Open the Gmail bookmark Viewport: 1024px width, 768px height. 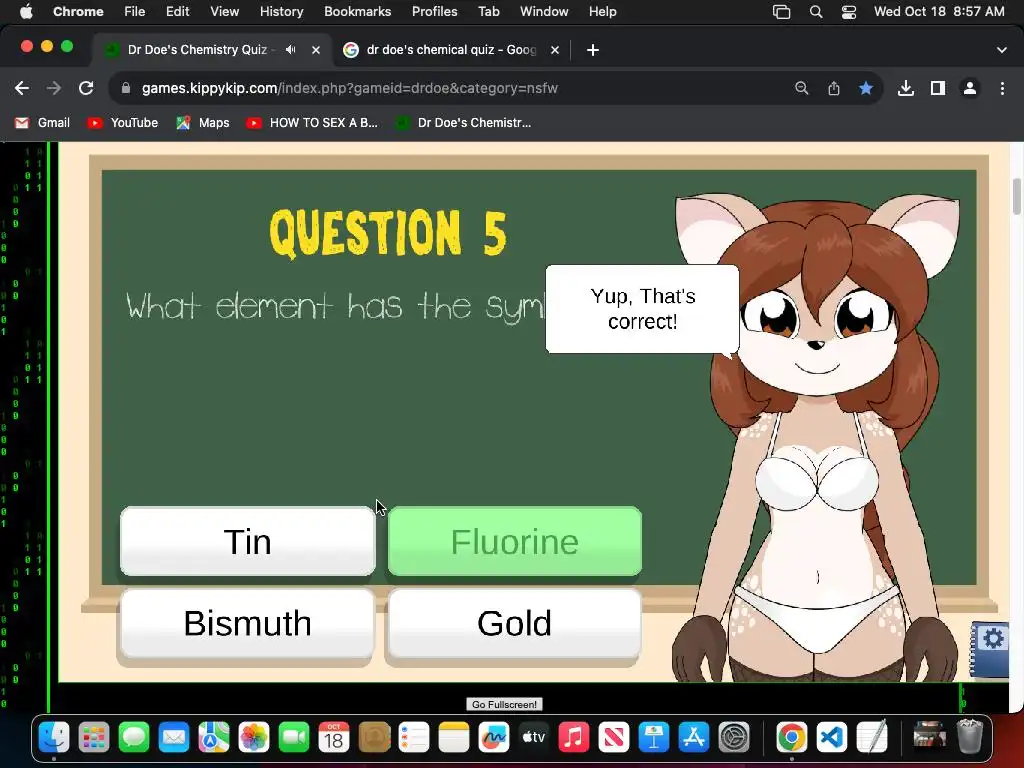tap(42, 123)
